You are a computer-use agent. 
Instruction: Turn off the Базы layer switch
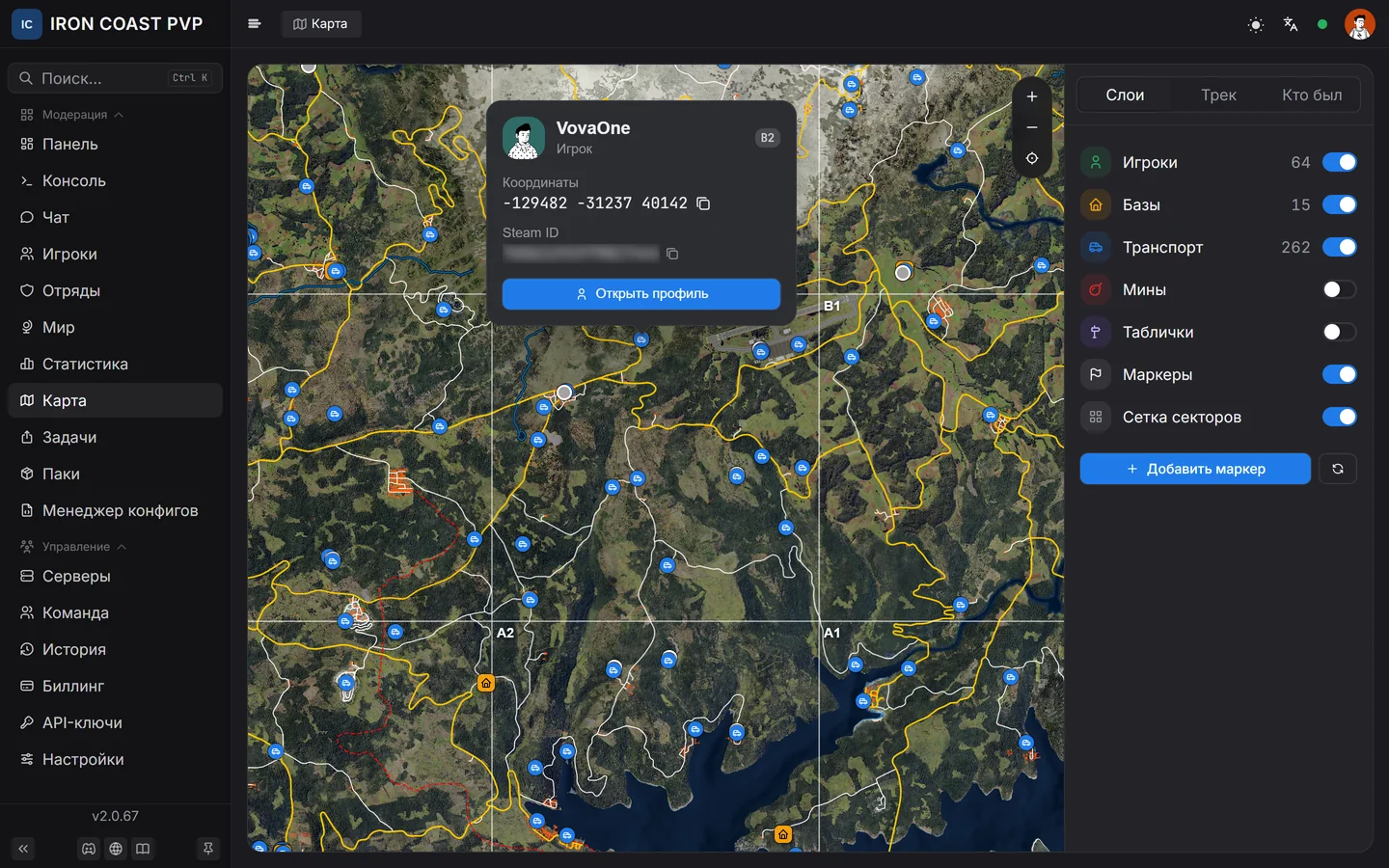[x=1339, y=204]
